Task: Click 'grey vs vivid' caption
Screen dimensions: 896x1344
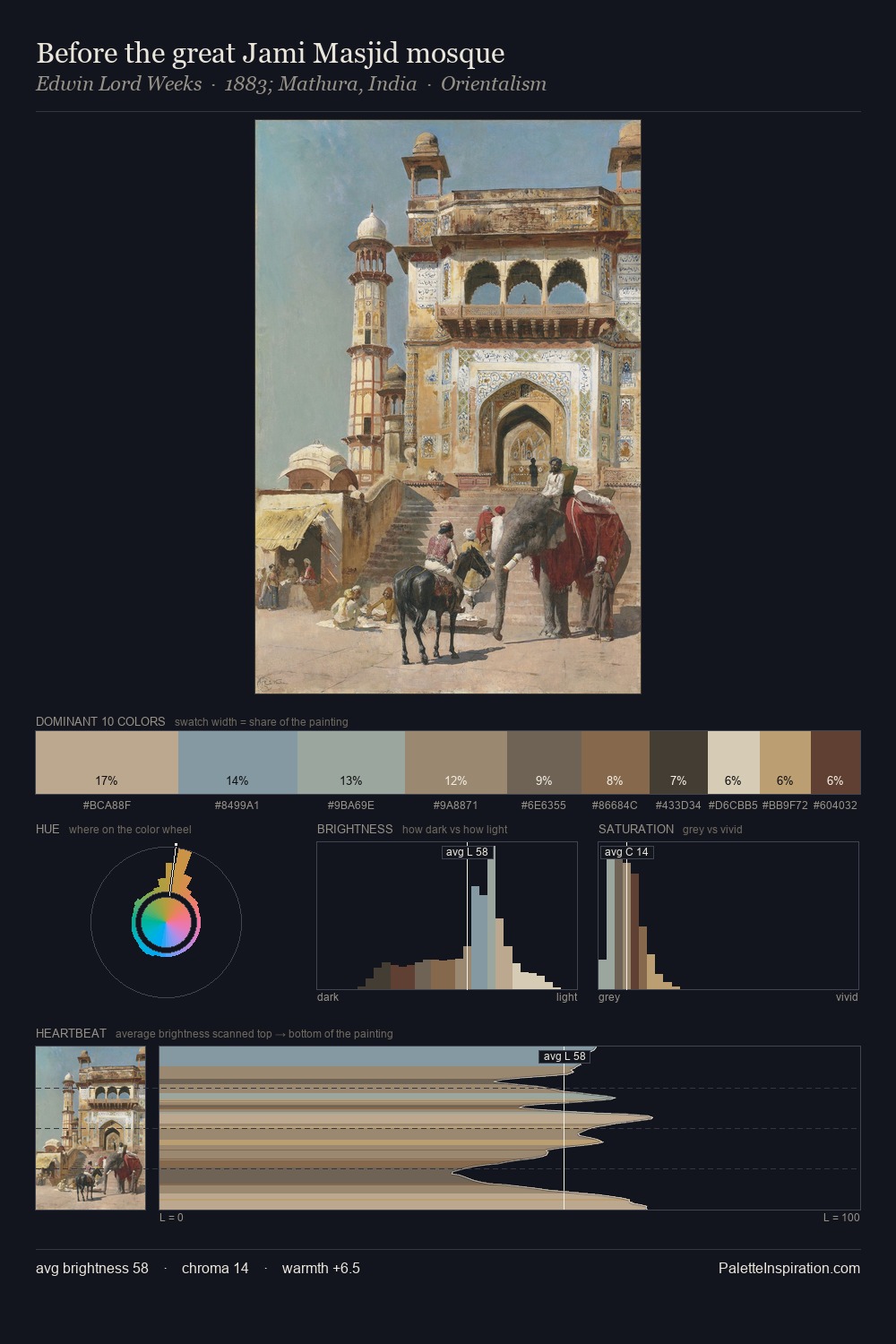Action: point(712,830)
